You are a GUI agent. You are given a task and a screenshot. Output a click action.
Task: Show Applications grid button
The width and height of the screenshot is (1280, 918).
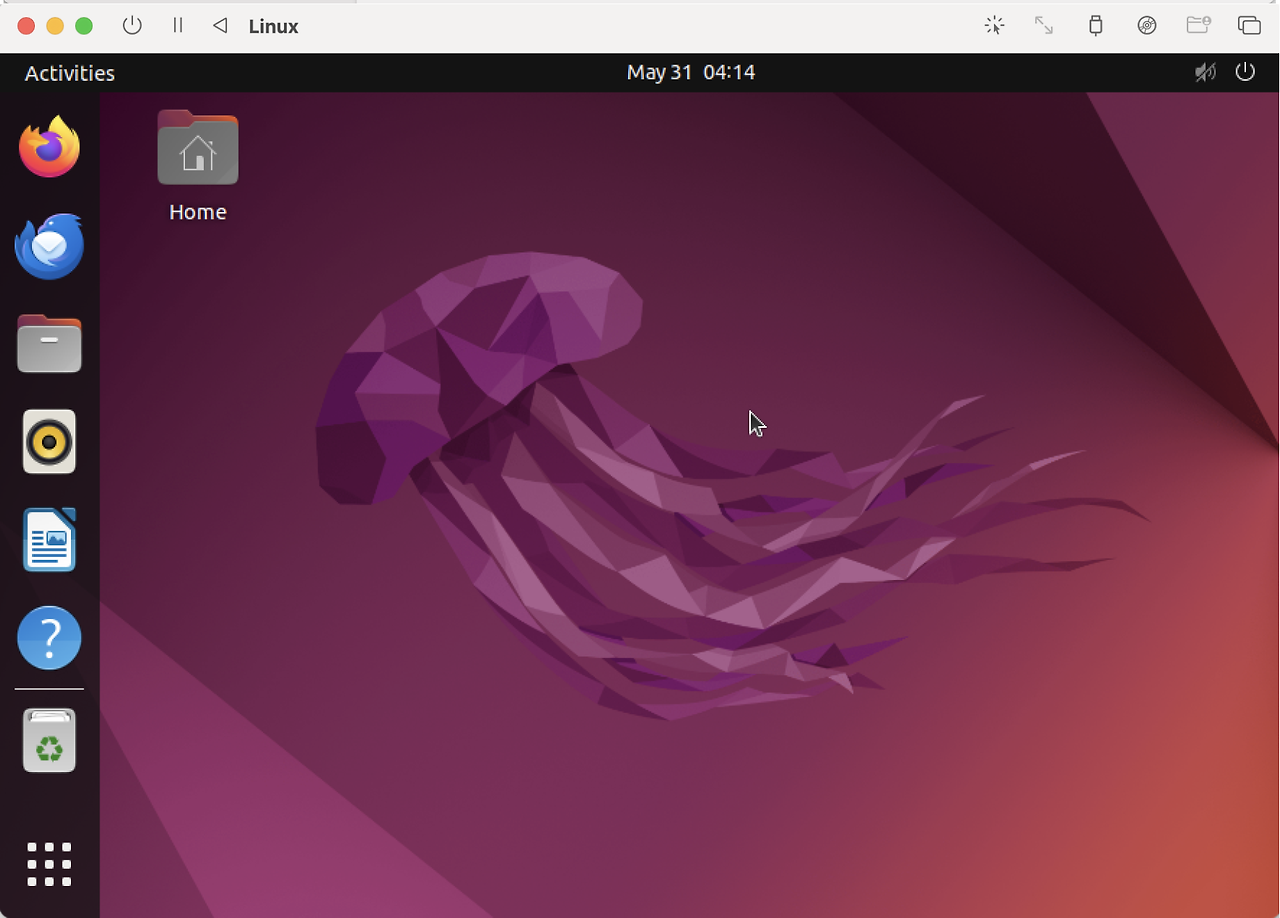point(49,864)
